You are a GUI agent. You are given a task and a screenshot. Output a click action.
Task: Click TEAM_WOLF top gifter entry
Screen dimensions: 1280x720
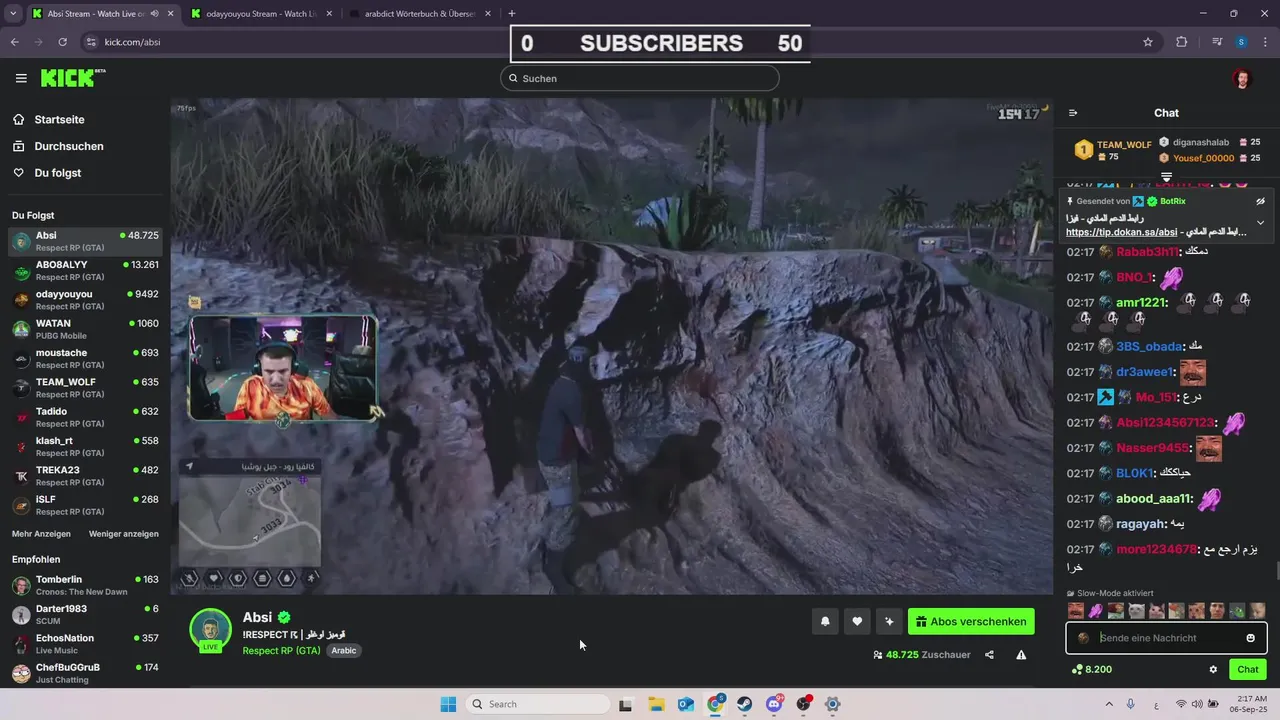pyautogui.click(x=1114, y=150)
